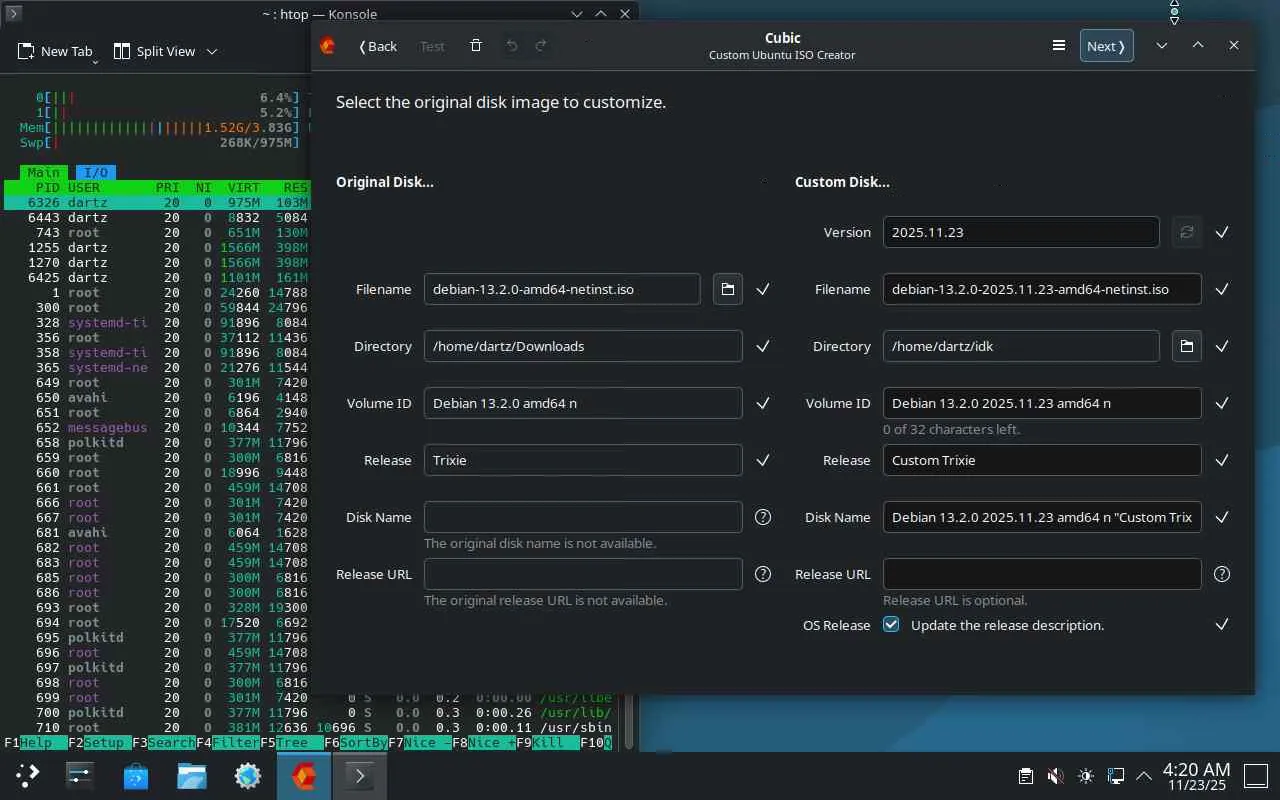
Task: Open the network tray icon
Action: tap(1116, 776)
